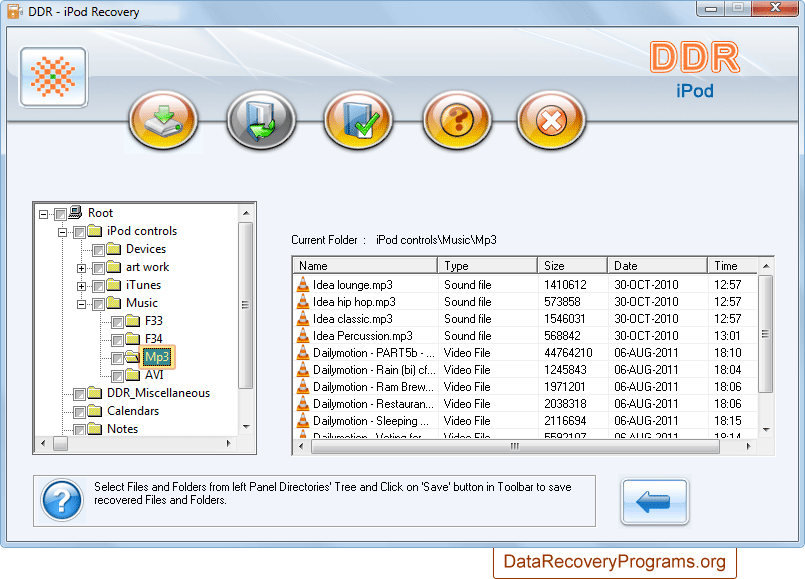Check the Mp3 folder checkbox
This screenshot has width=805, height=579.
[x=117, y=358]
